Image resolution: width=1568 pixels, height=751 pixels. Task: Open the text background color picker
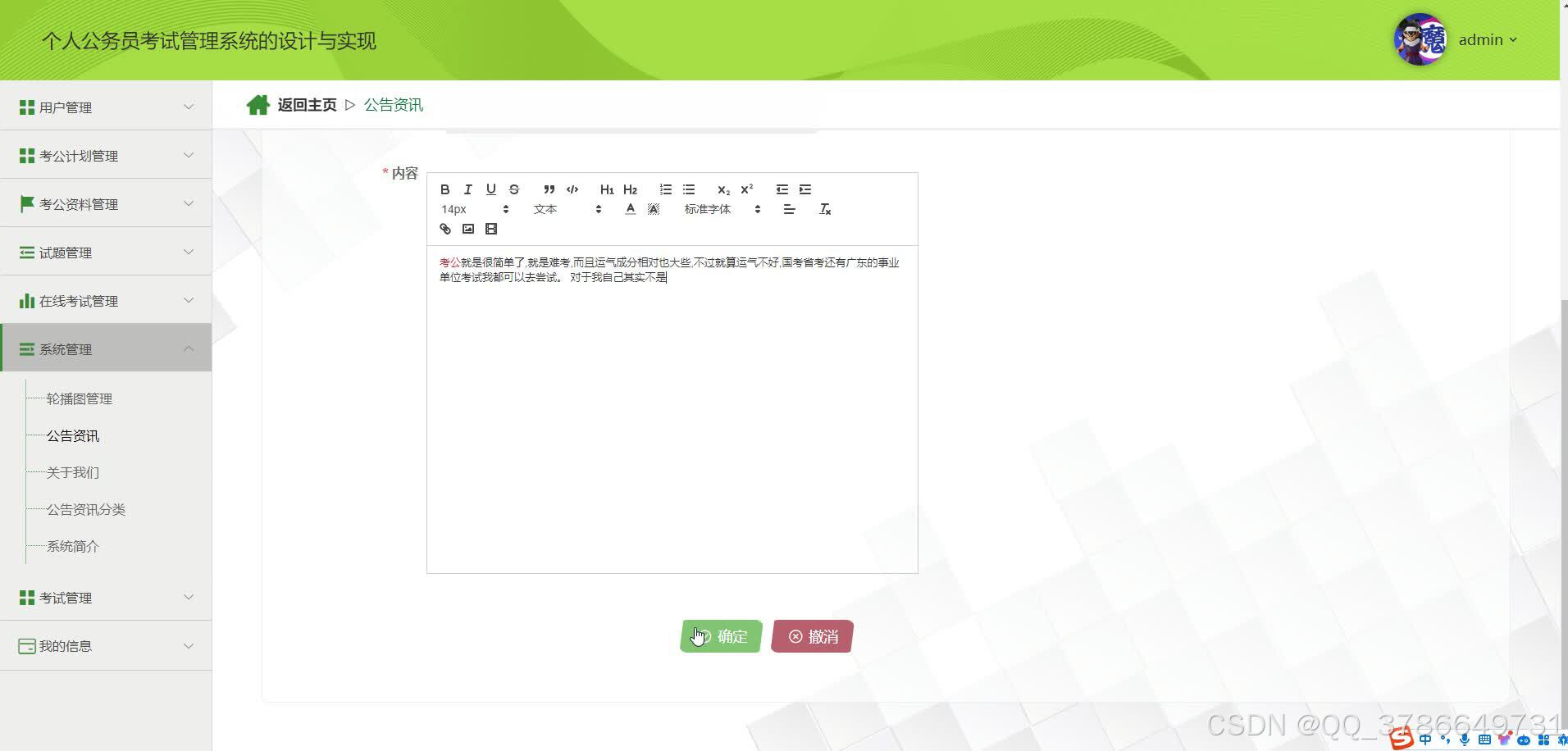[x=654, y=209]
